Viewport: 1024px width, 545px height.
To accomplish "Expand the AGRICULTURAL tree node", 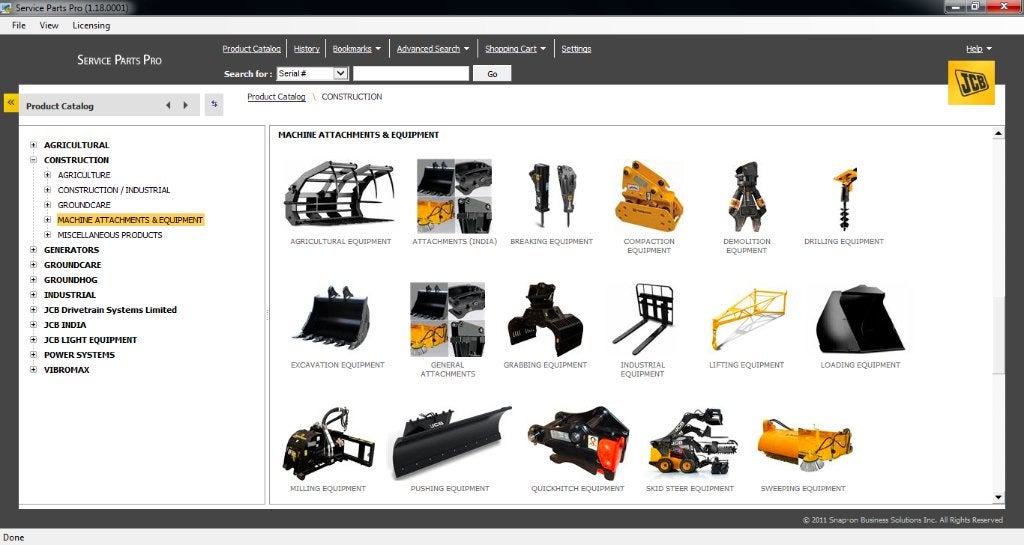I will (33, 145).
